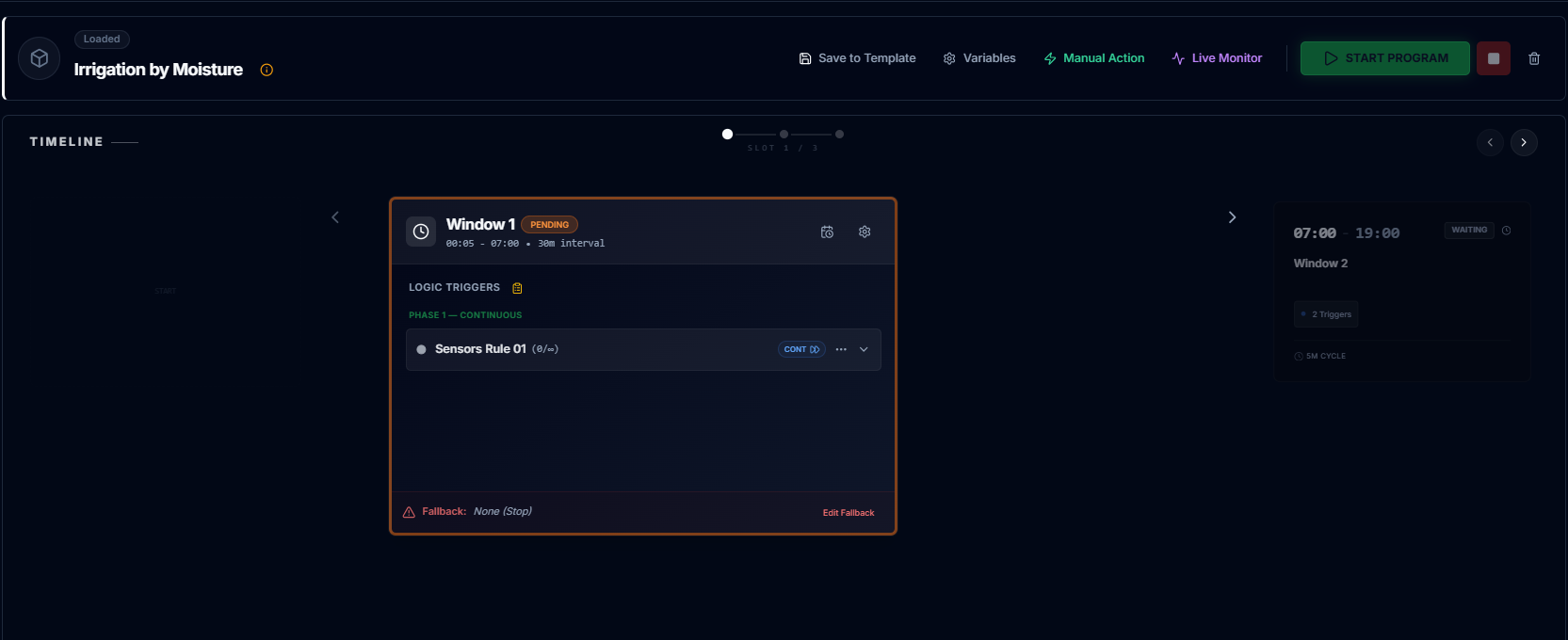Click the program cube icon
The image size is (1568, 640).
[40, 58]
